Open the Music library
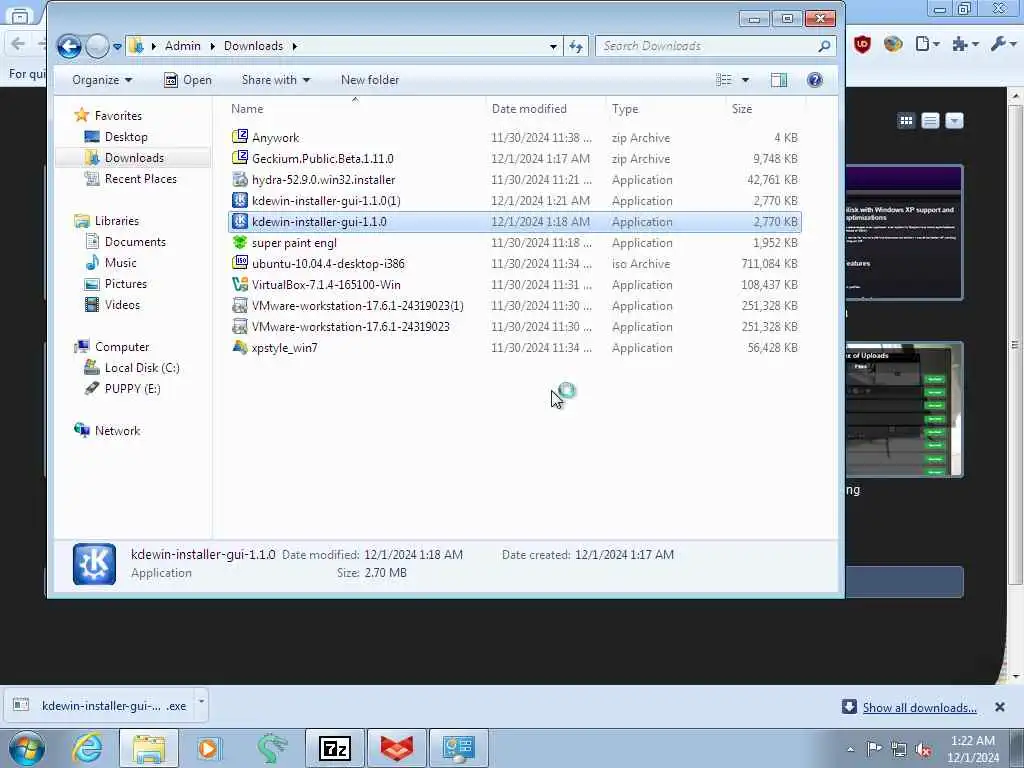1024x768 pixels. (x=120, y=263)
